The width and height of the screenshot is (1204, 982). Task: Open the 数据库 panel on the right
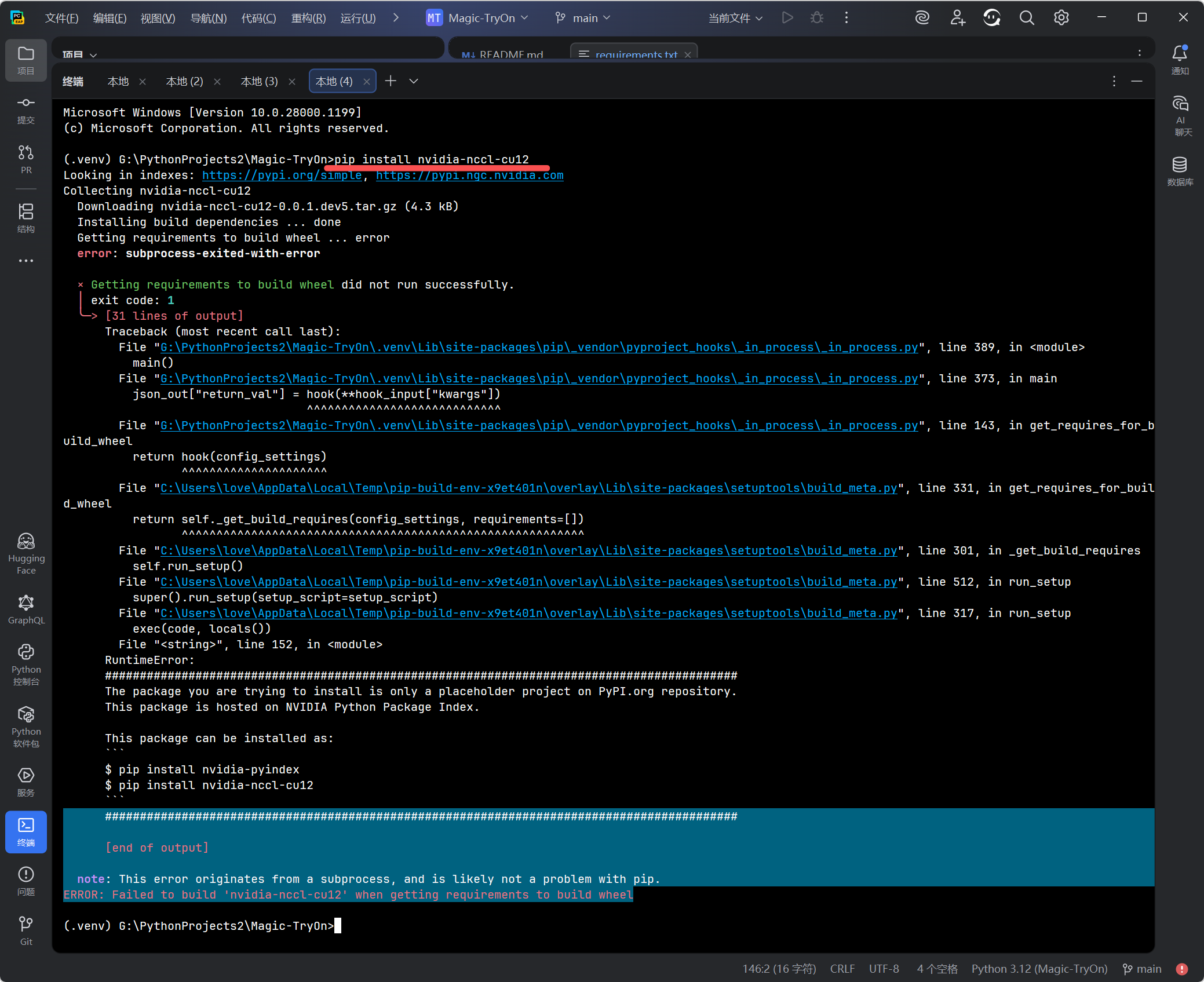pos(1181,171)
